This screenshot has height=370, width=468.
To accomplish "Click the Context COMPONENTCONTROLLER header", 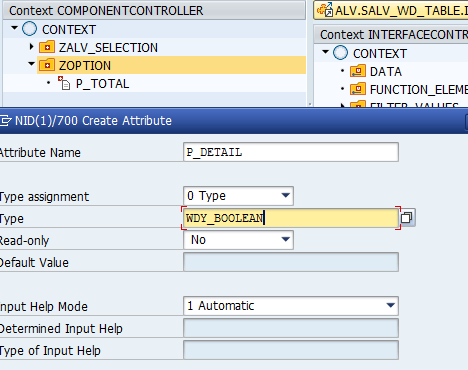I will pyautogui.click(x=154, y=10).
